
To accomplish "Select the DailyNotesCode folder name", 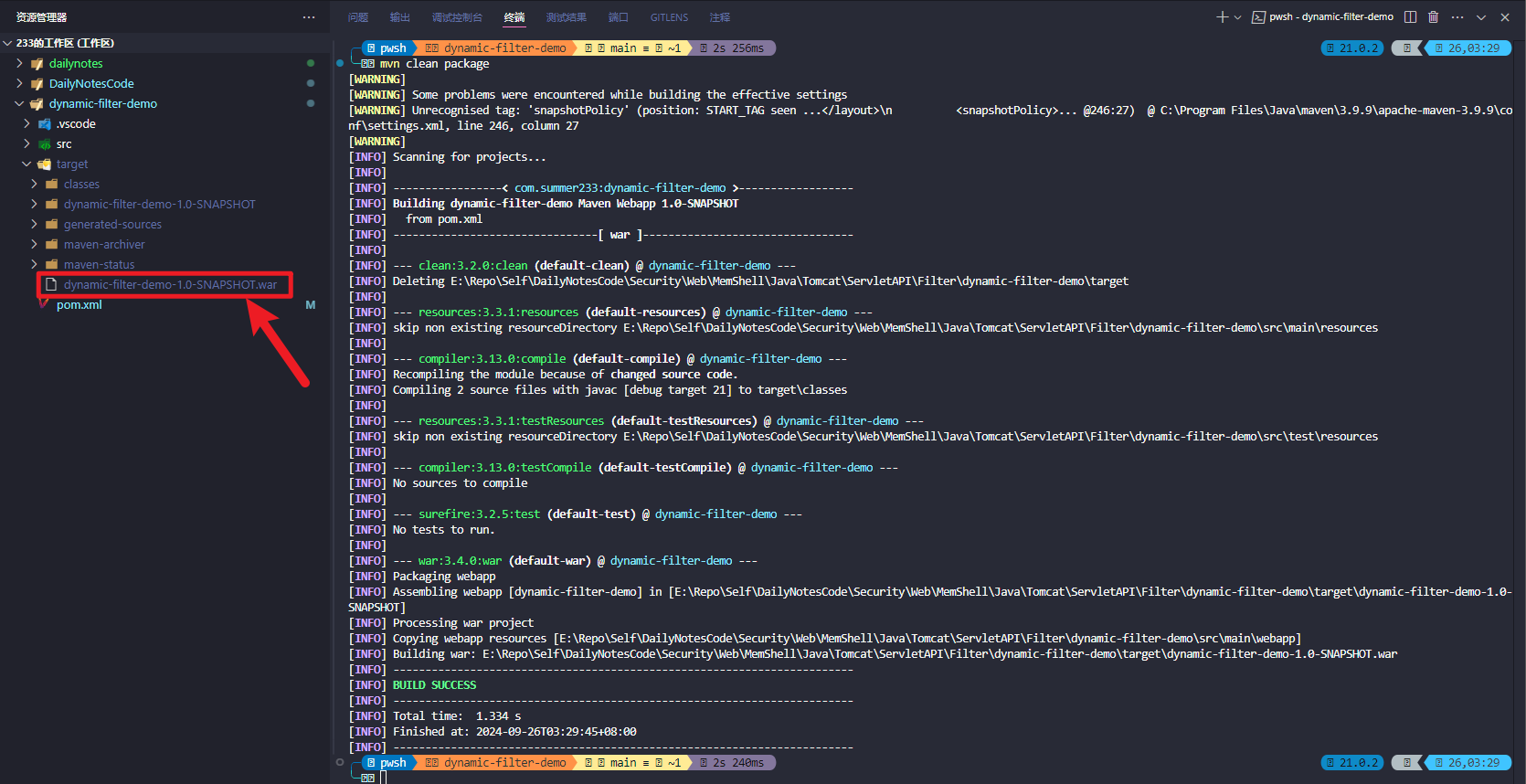I will [91, 83].
